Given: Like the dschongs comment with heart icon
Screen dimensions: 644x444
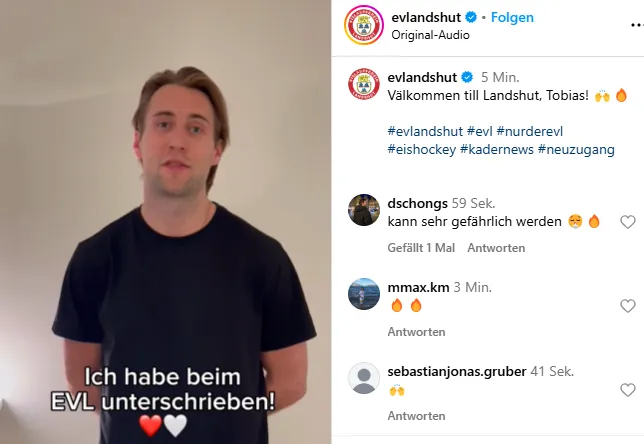Looking at the screenshot, I should [628, 222].
